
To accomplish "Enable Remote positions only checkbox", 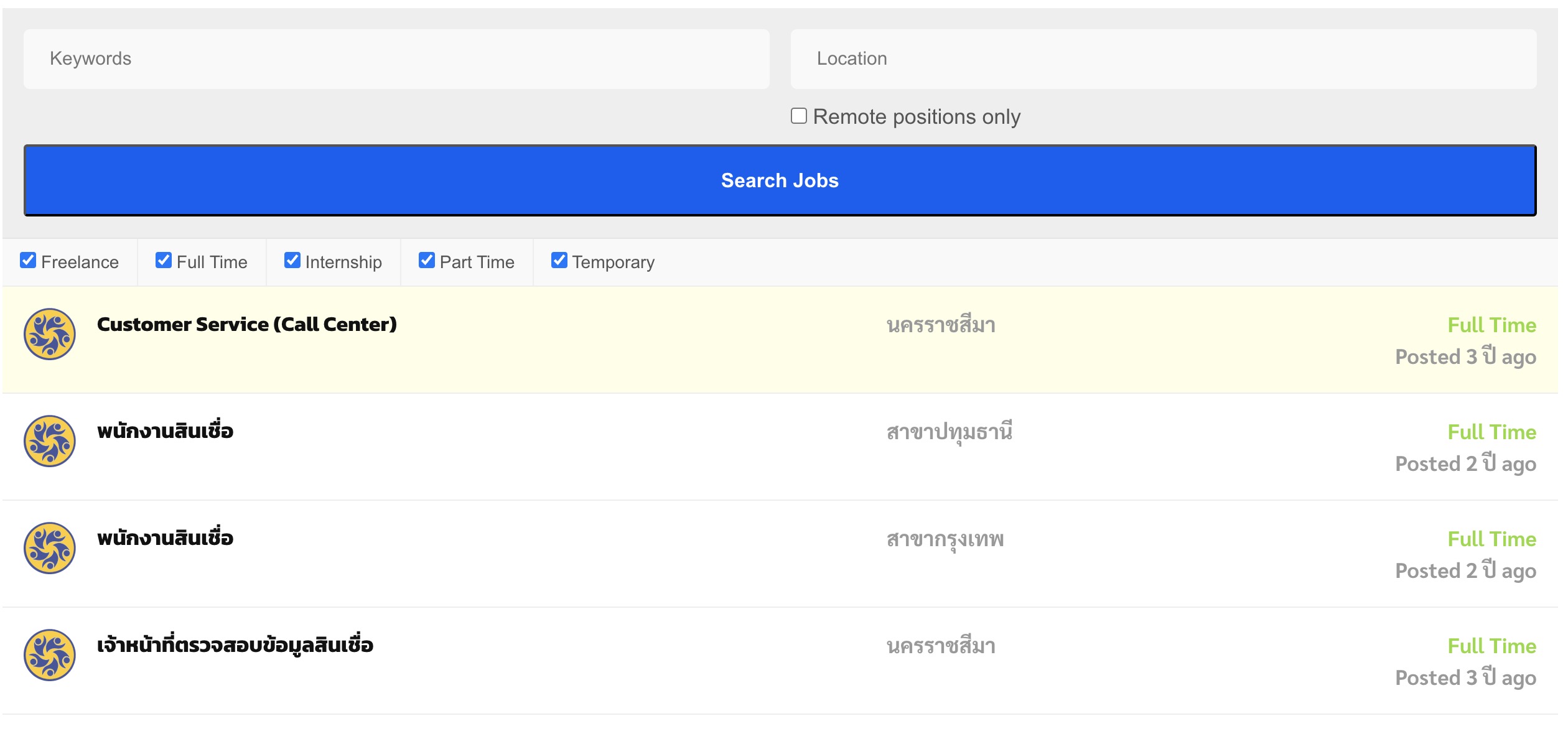I will click(799, 116).
